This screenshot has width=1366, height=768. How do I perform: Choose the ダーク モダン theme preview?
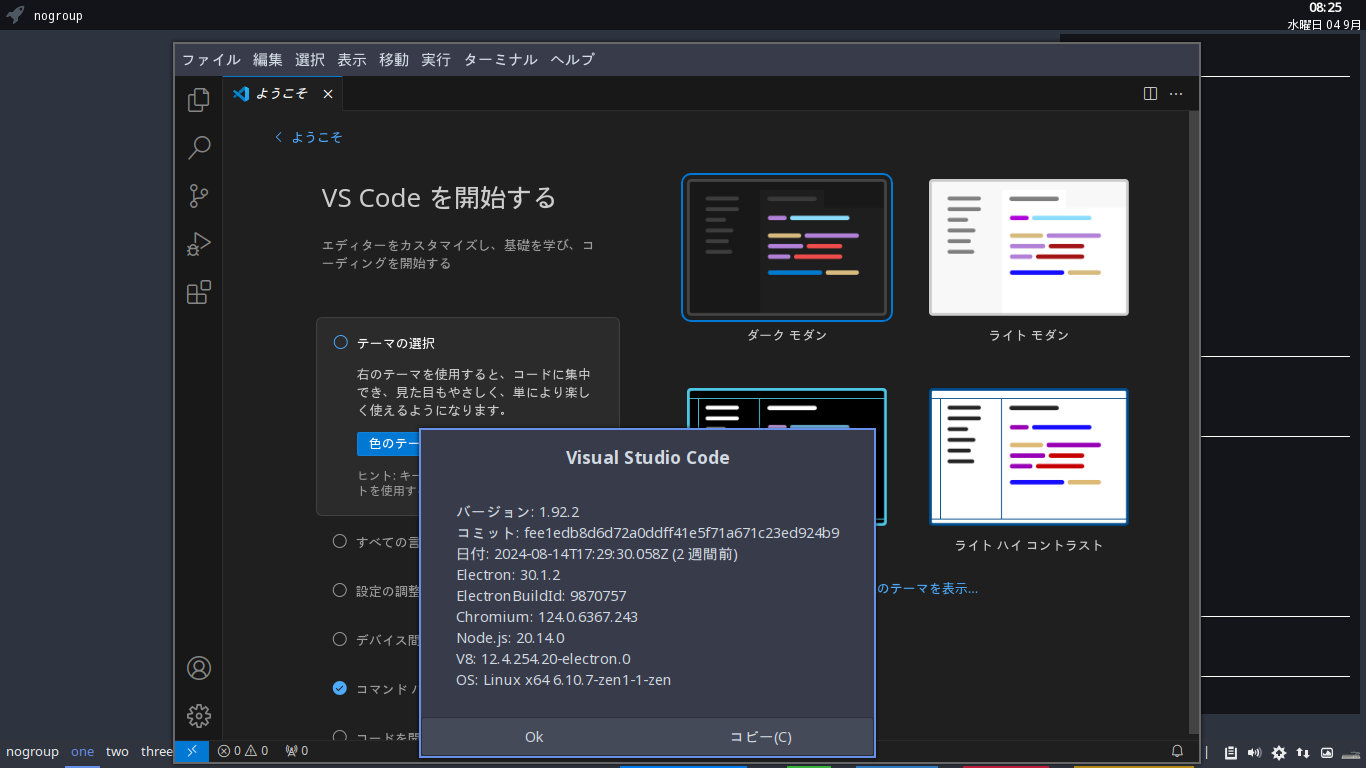787,248
